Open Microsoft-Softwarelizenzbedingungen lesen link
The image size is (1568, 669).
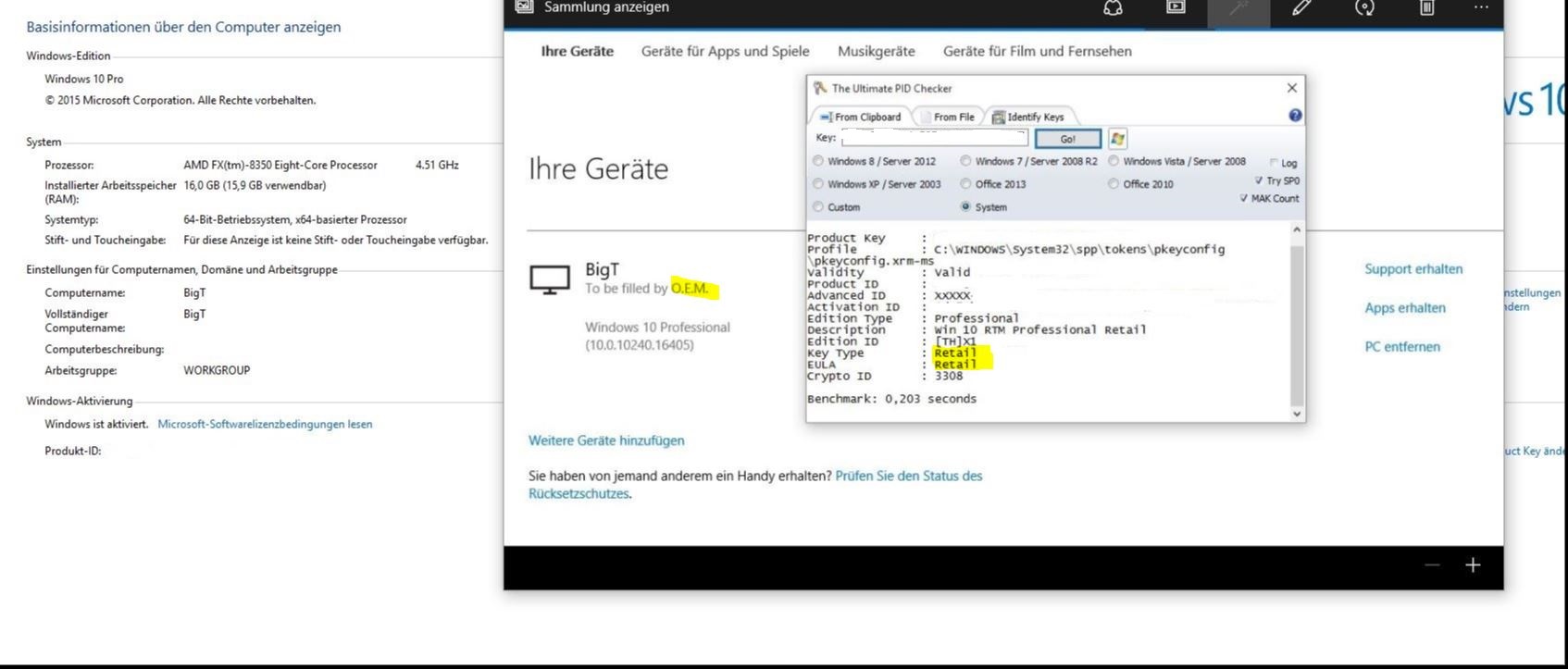point(265,425)
